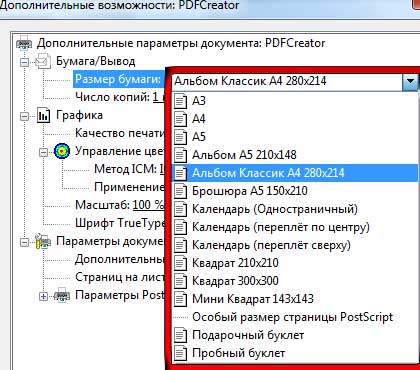Click the Бумага/Вывод paper icon
Screen dimensions: 420x370
[43, 62]
